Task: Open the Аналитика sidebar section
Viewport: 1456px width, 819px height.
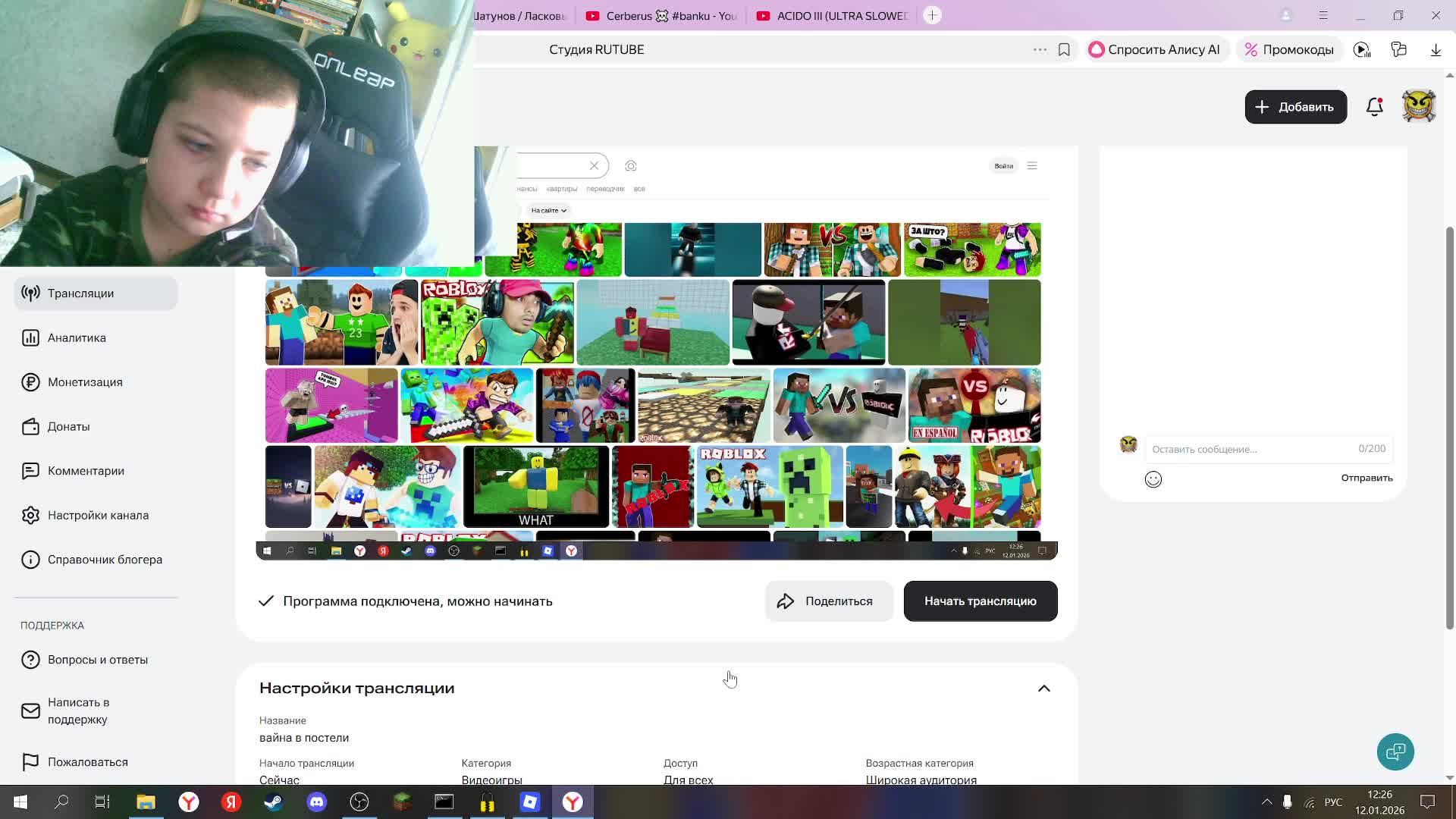Action: point(77,337)
